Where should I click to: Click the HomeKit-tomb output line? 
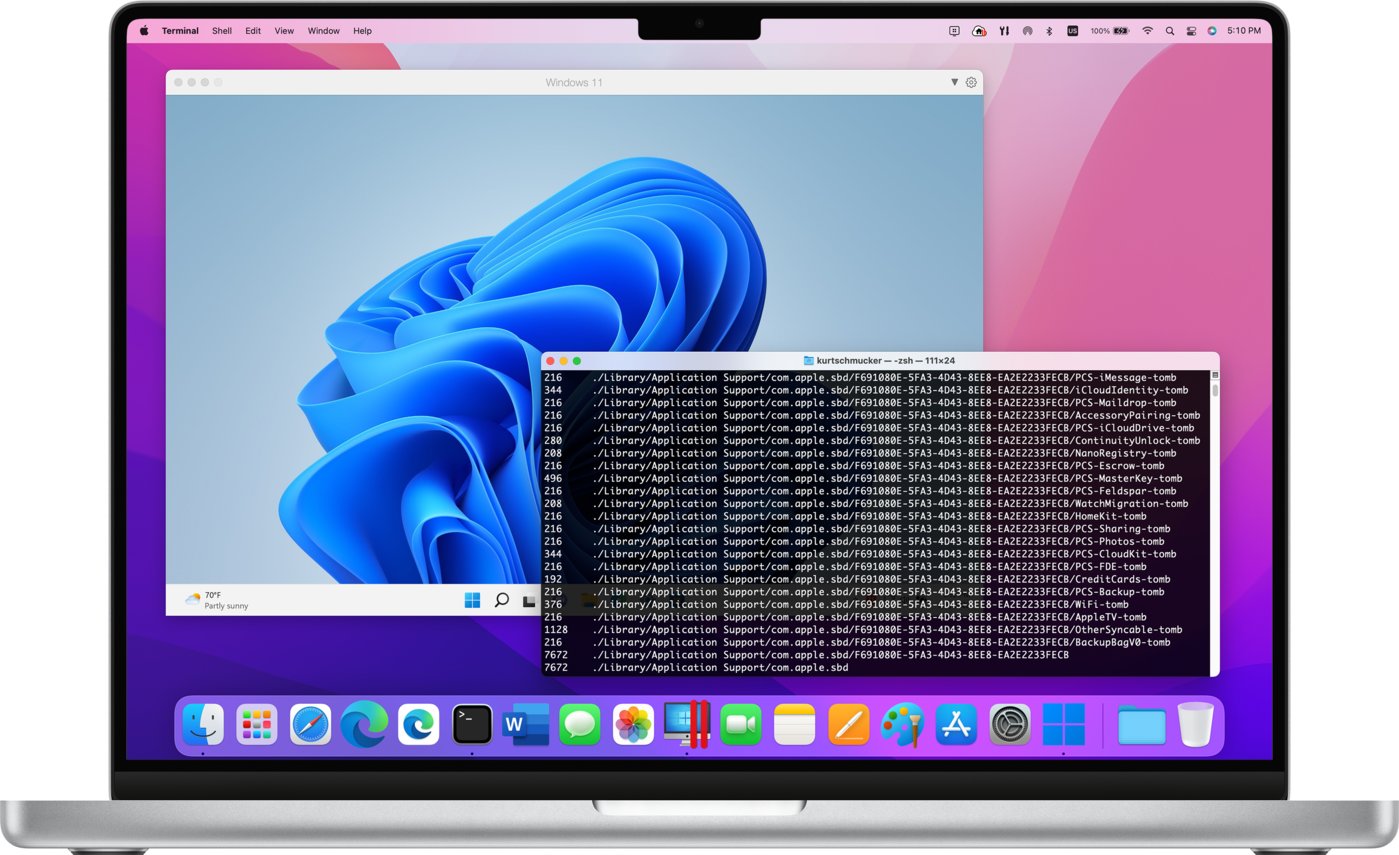845,516
